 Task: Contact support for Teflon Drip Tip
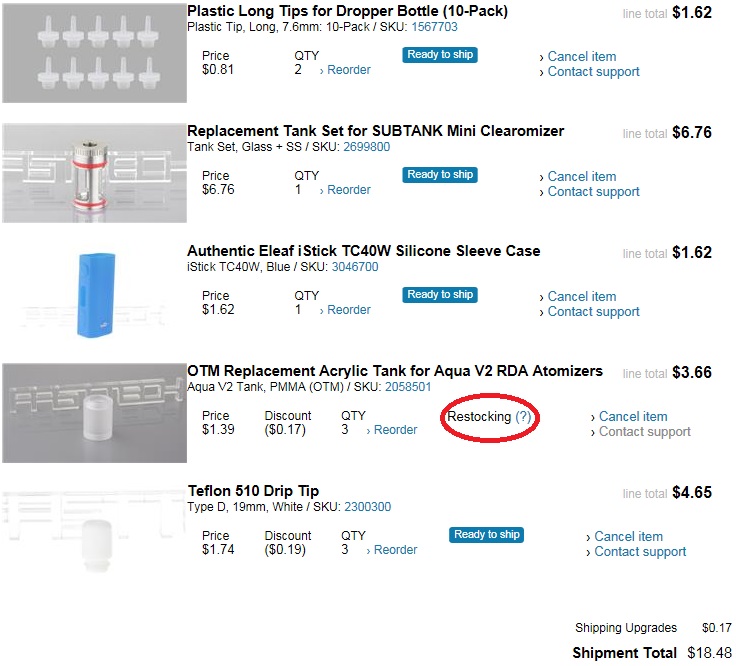pyautogui.click(x=640, y=551)
